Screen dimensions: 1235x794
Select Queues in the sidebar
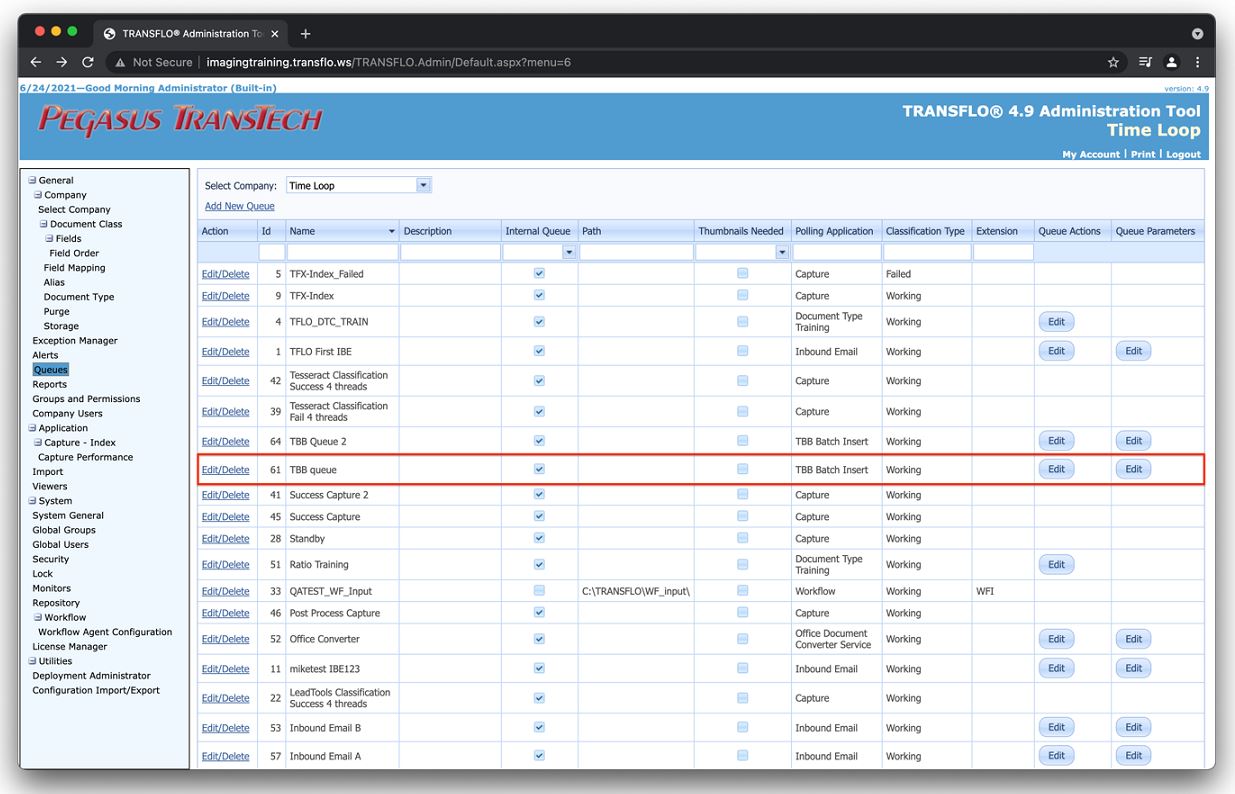pyautogui.click(x=50, y=370)
